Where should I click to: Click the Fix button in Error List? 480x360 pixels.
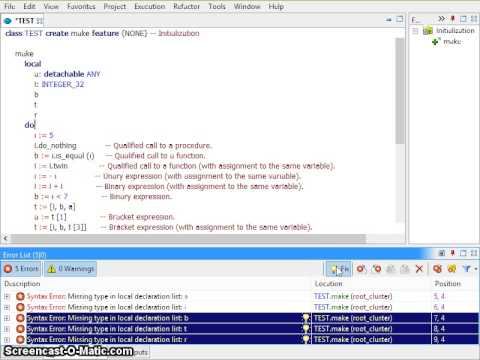click(x=339, y=269)
